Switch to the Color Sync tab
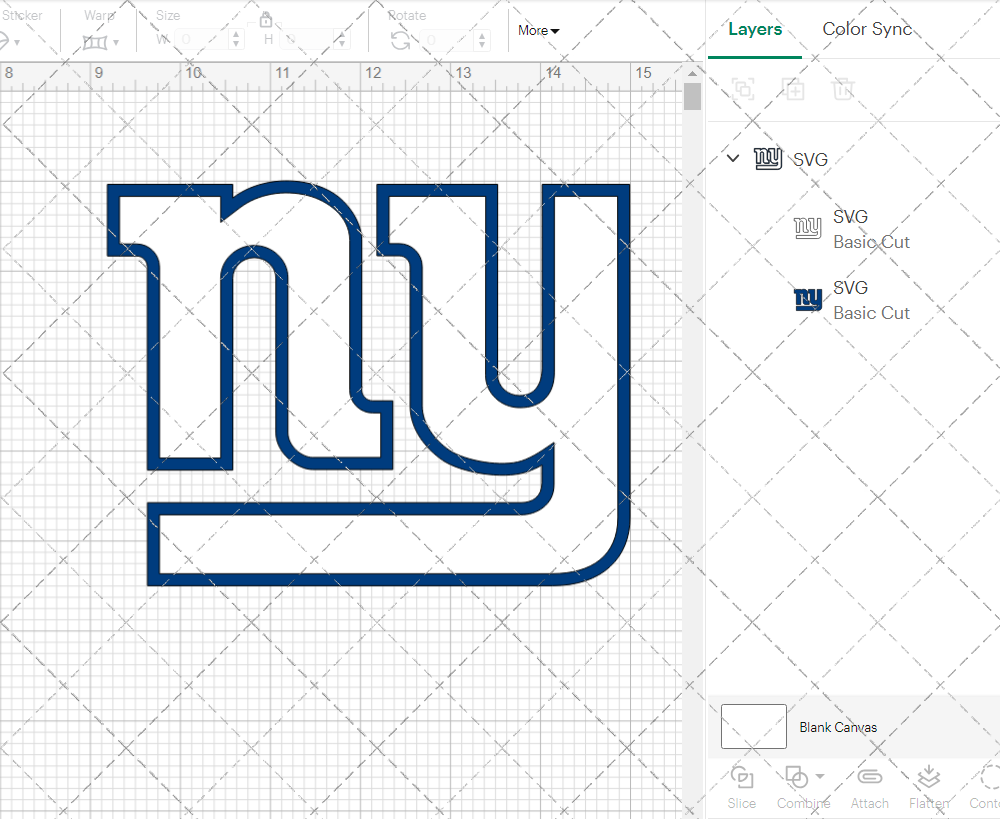This screenshot has width=1000, height=819. [867, 29]
